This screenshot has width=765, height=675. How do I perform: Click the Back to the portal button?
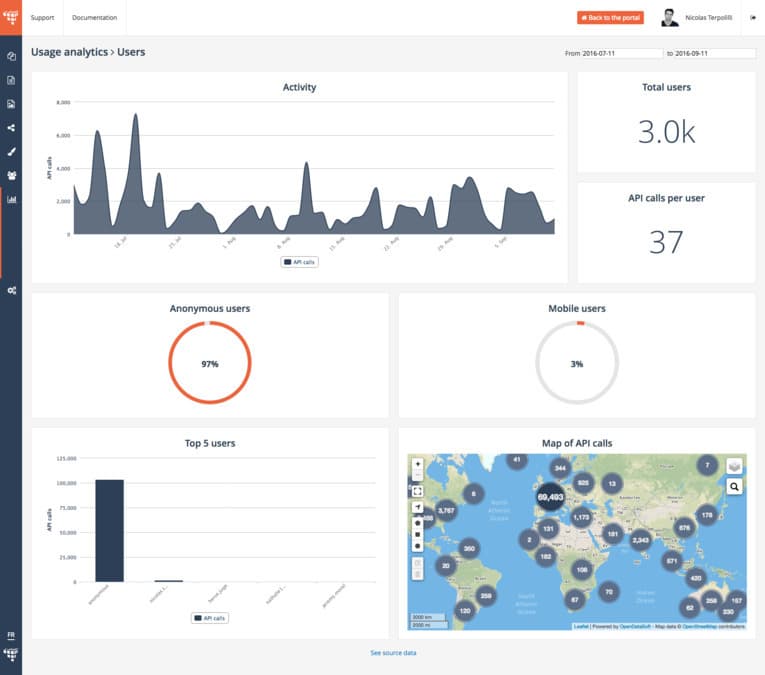pyautogui.click(x=610, y=18)
